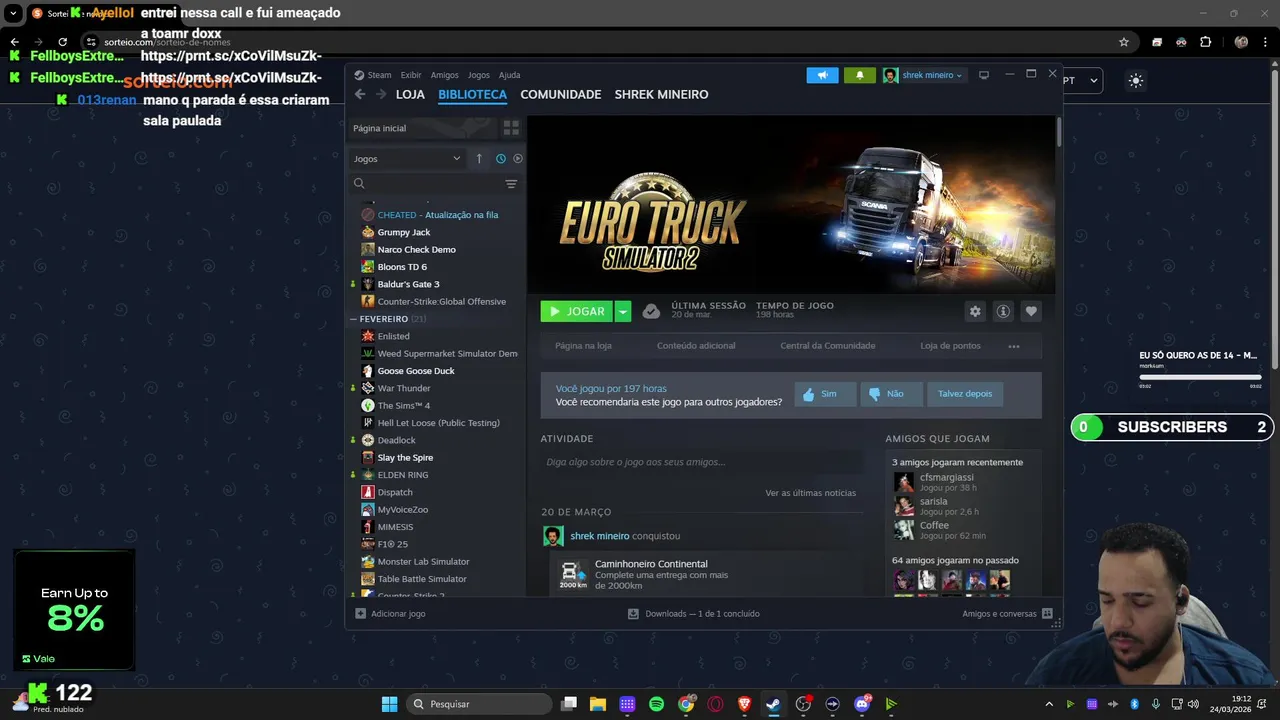The width and height of the screenshot is (1280, 720).
Task: Choose Talvez depois button
Action: coord(965,394)
